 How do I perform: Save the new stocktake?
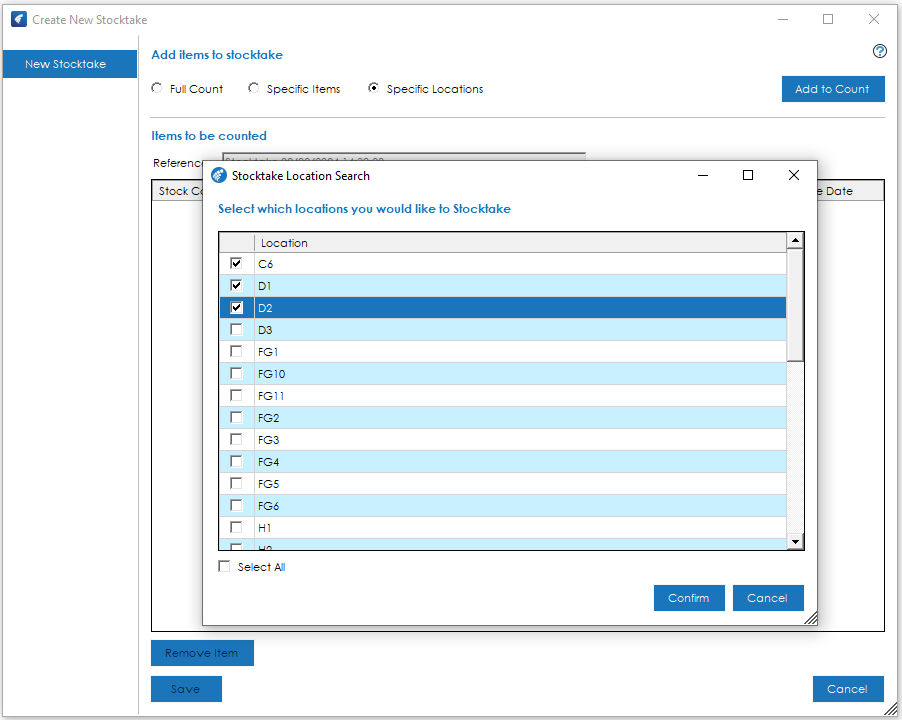[x=186, y=688]
